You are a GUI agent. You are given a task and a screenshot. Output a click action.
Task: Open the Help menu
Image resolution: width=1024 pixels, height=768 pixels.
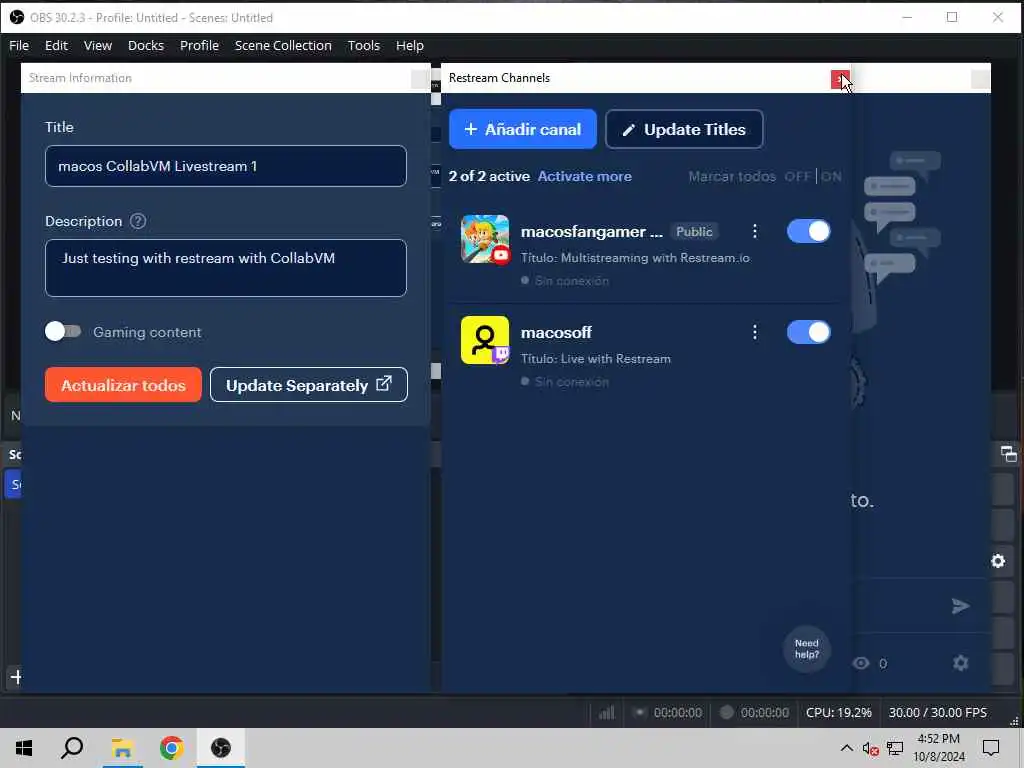(409, 46)
